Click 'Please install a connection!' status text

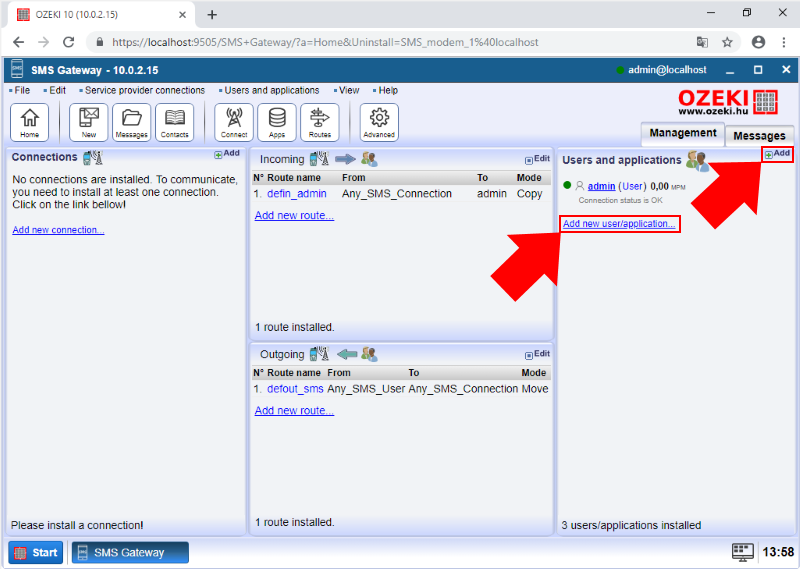coord(77,525)
